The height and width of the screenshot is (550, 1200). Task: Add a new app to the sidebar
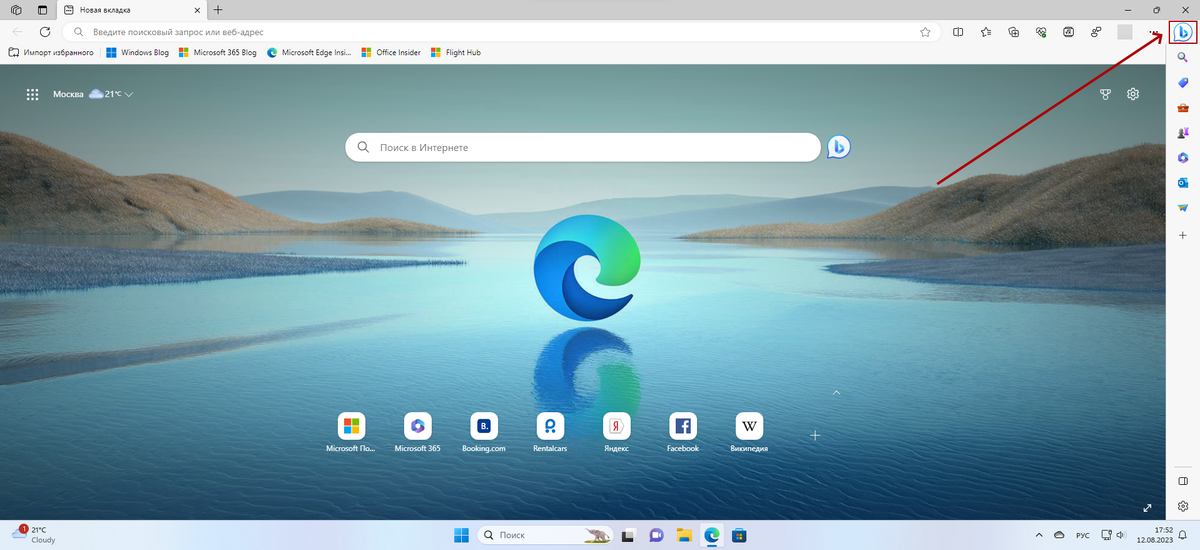click(x=1183, y=235)
